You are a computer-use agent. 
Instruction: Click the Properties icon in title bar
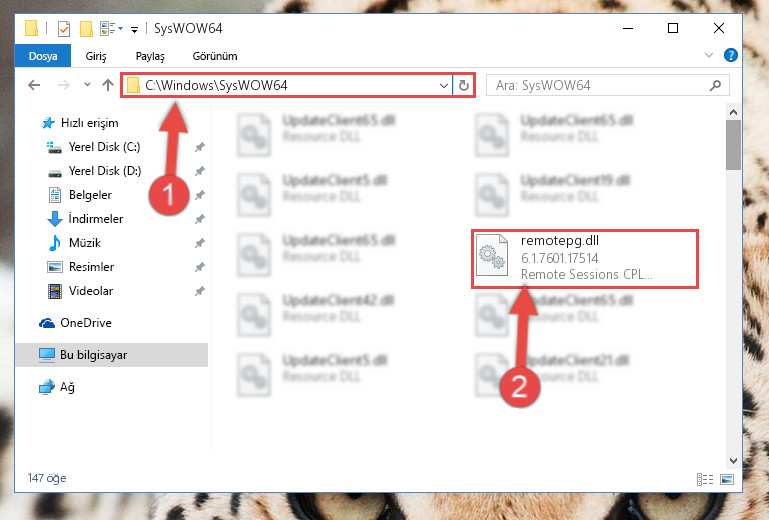pyautogui.click(x=64, y=29)
